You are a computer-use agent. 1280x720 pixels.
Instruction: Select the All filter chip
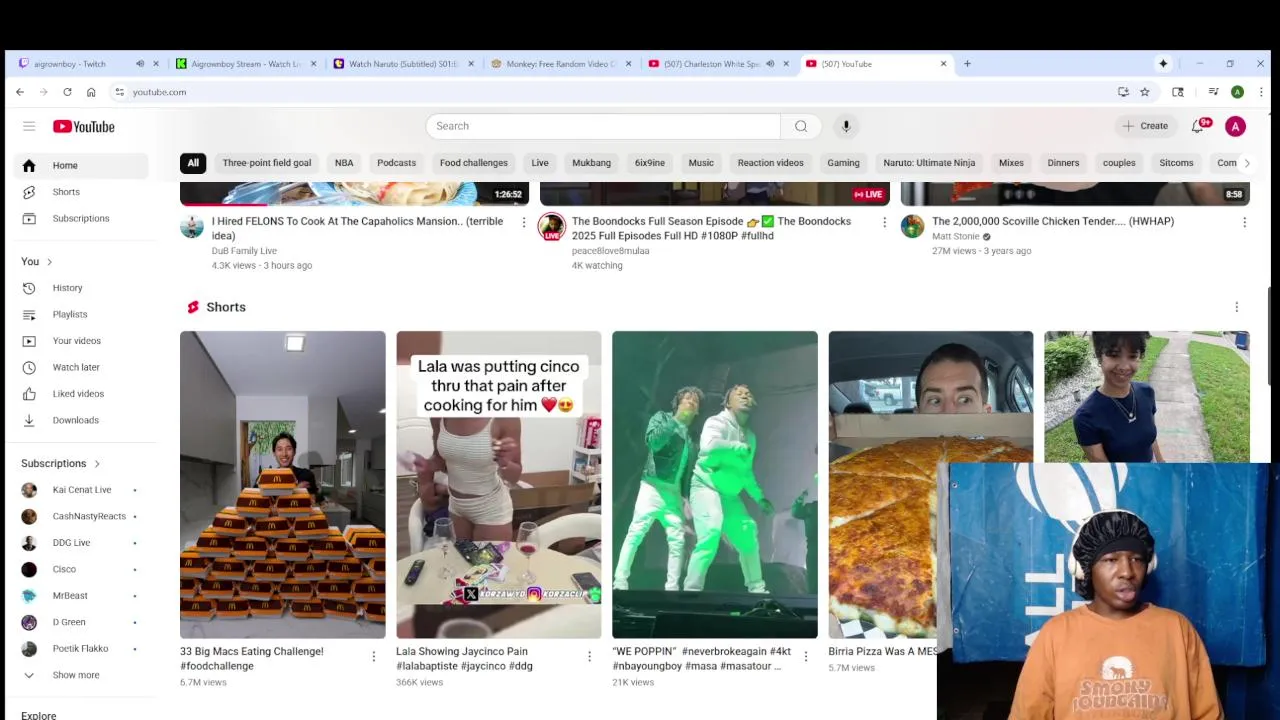click(x=193, y=163)
